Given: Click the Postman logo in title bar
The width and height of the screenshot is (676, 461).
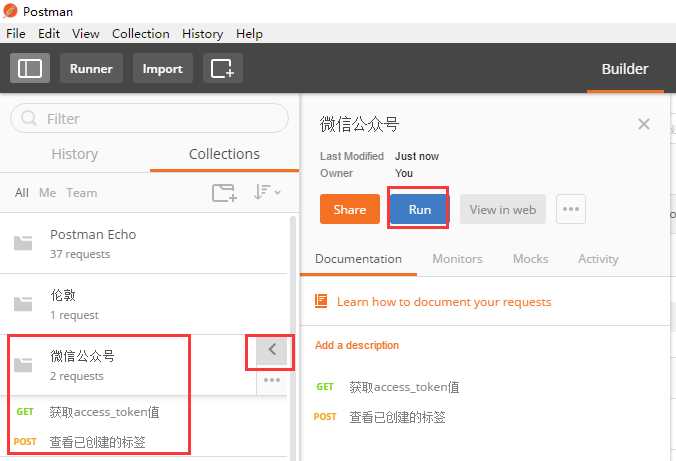Looking at the screenshot, I should 10,11.
